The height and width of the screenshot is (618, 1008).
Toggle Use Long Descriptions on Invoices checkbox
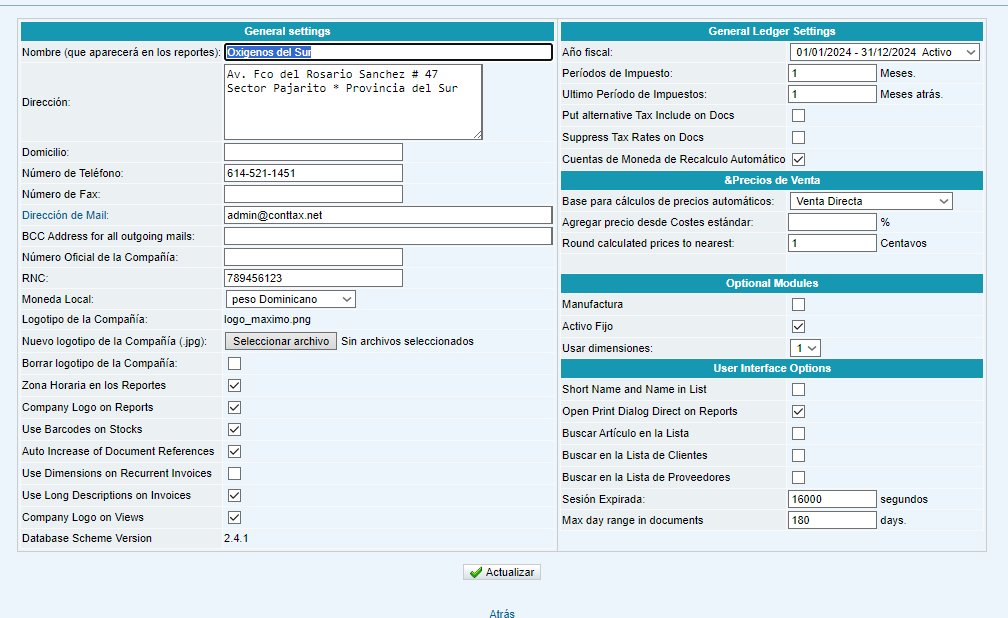235,495
